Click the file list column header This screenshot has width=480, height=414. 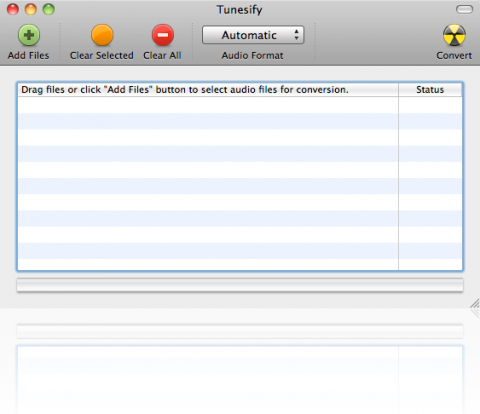[x=208, y=90]
